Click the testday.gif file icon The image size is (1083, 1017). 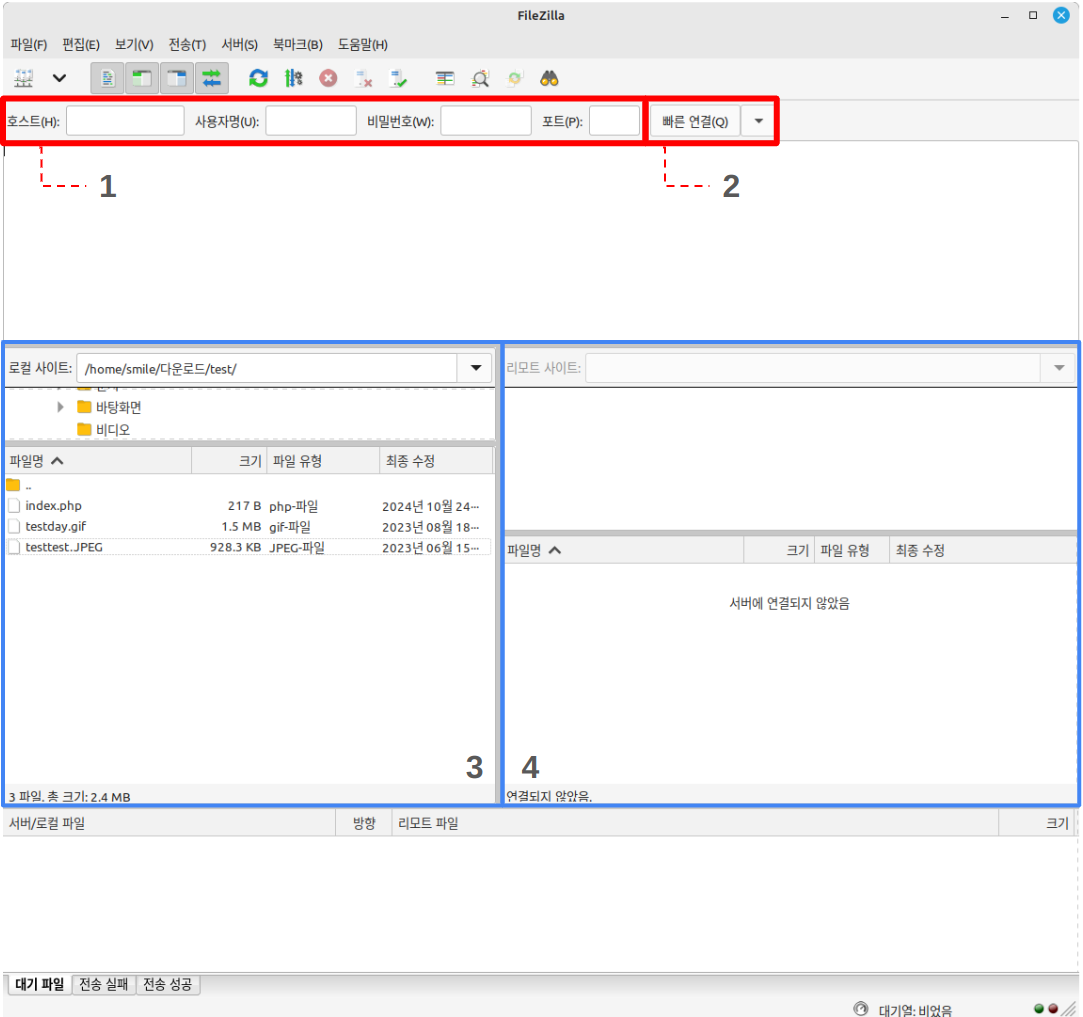click(x=14, y=526)
